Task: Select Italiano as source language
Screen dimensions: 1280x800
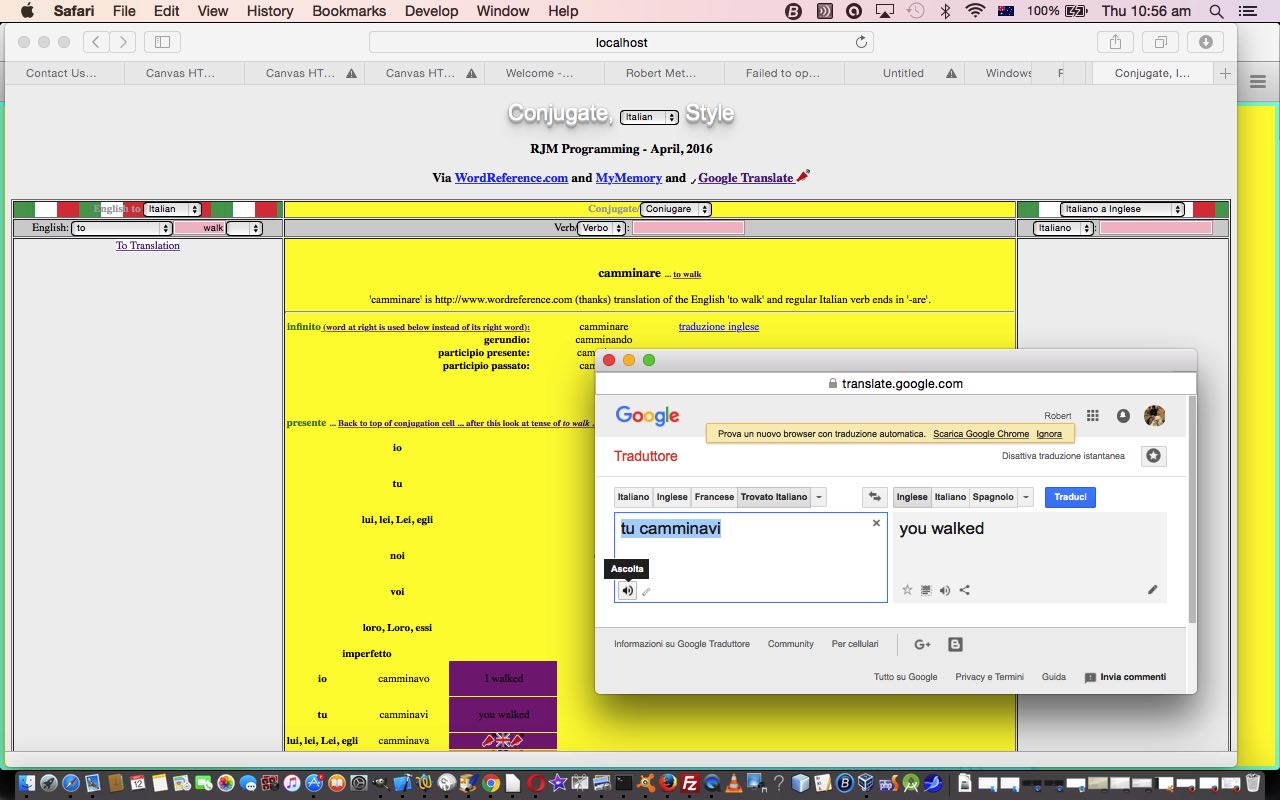Action: coord(633,497)
